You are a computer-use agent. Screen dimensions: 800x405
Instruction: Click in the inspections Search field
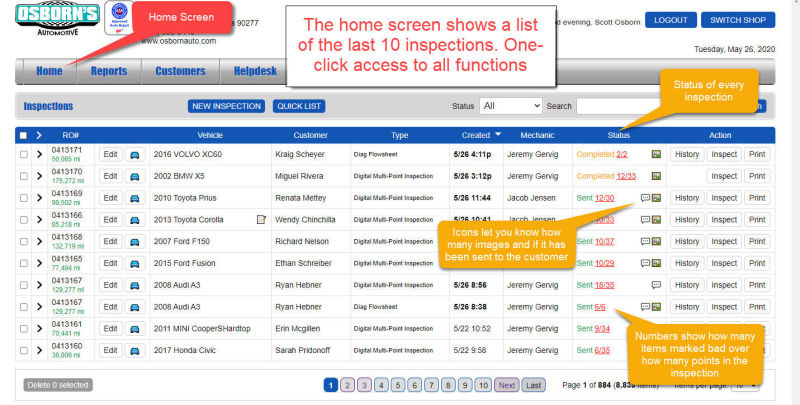click(620, 106)
